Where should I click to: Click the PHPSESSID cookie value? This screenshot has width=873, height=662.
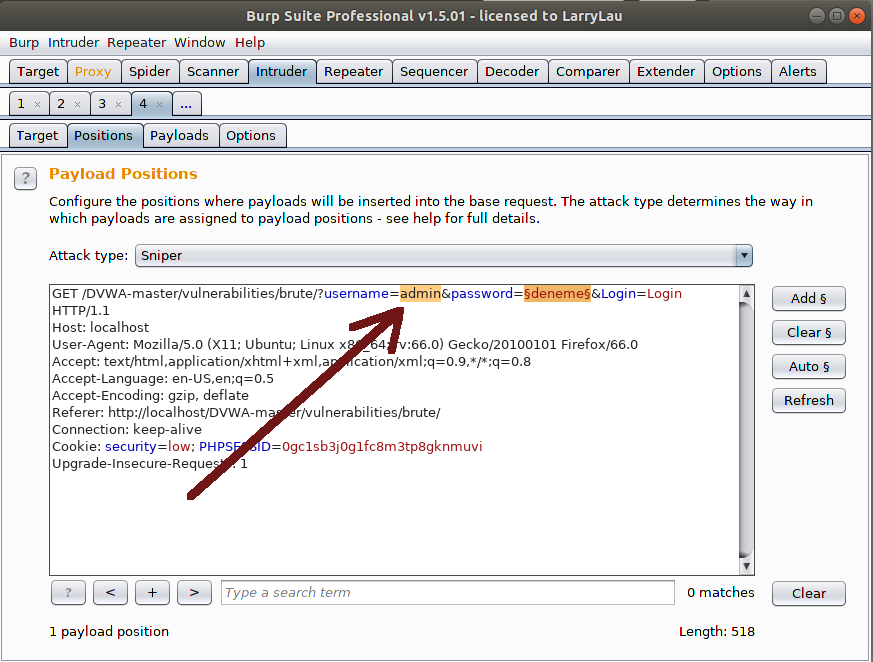[x=382, y=447]
